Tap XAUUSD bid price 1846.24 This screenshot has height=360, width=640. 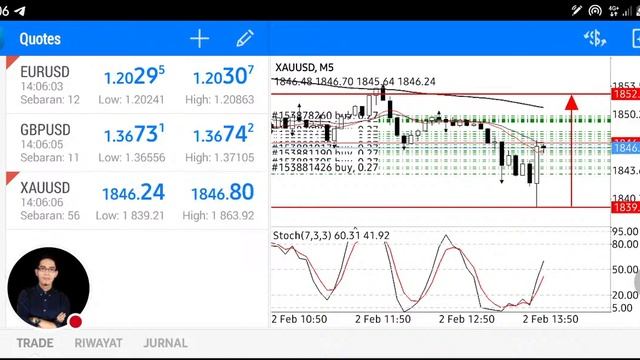(133, 193)
